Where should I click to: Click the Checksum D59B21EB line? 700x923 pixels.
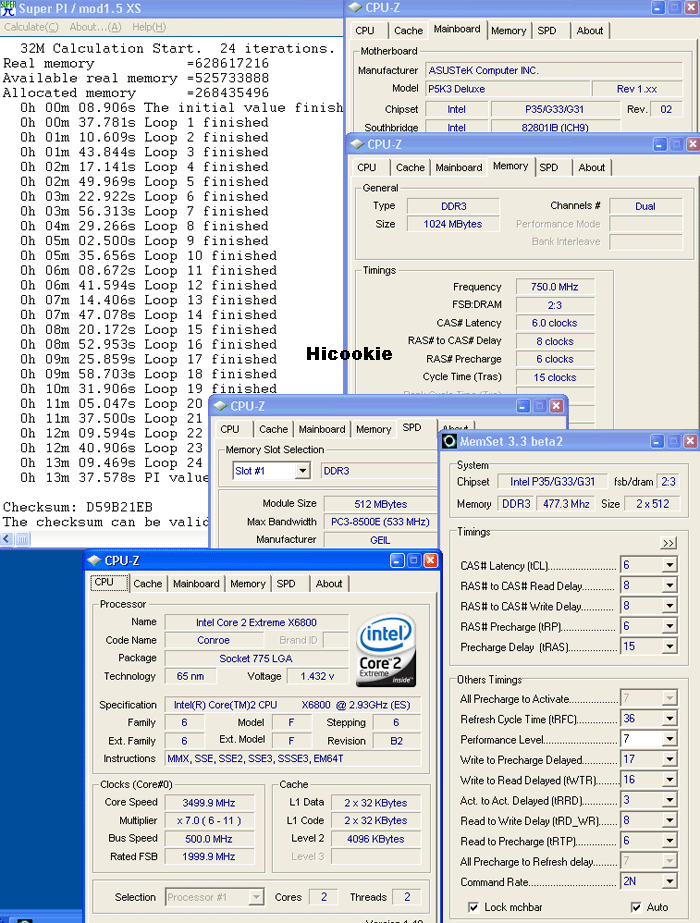78,507
